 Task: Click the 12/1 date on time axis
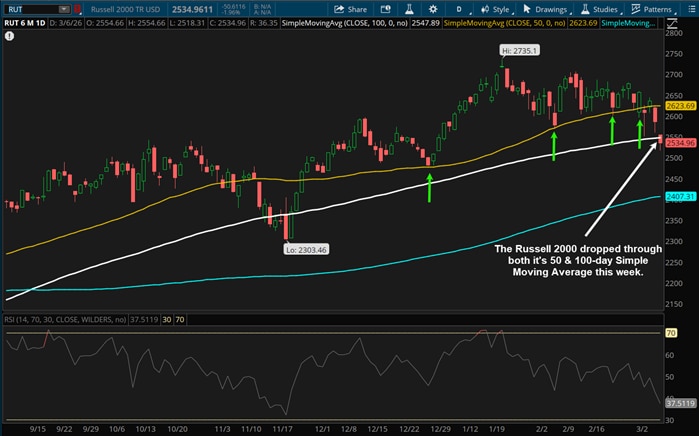click(322, 429)
